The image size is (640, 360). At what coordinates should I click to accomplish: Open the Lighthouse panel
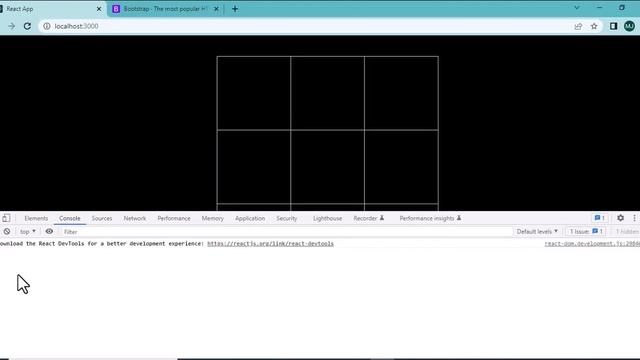(327, 218)
